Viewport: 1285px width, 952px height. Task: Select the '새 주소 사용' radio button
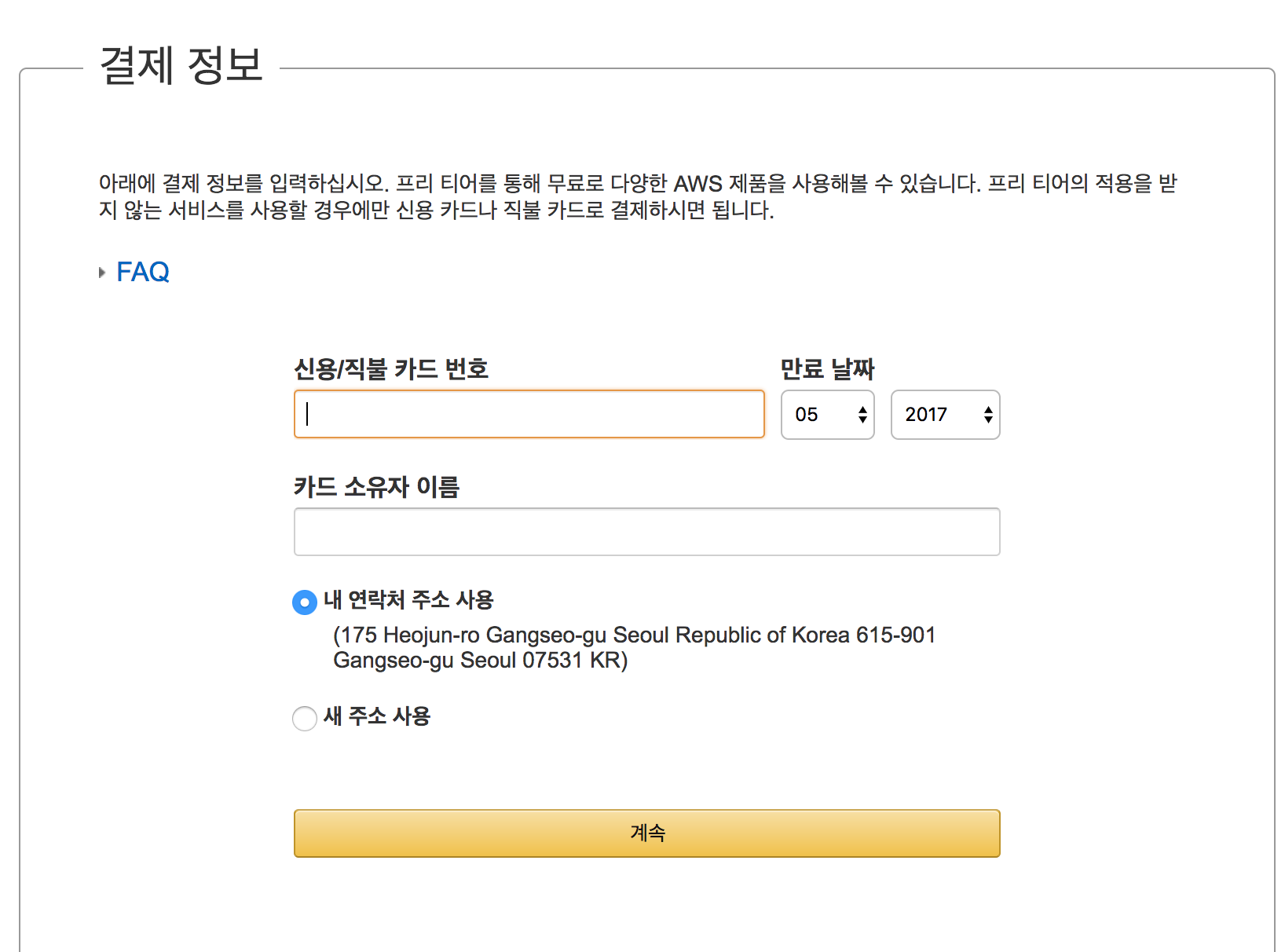(305, 718)
